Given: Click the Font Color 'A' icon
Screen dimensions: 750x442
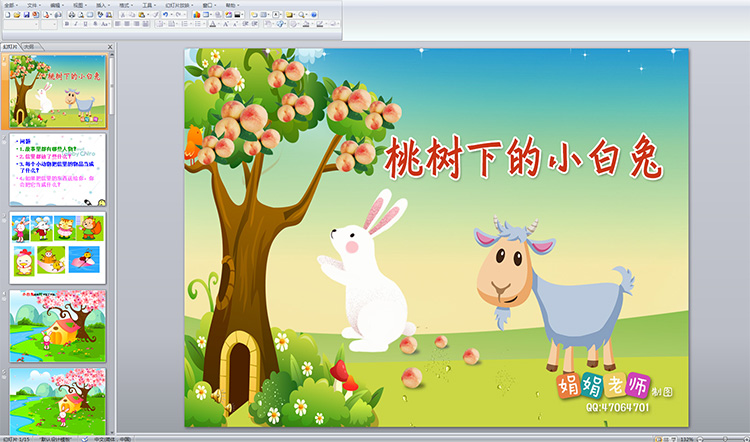Looking at the screenshot, I should click(212, 24).
